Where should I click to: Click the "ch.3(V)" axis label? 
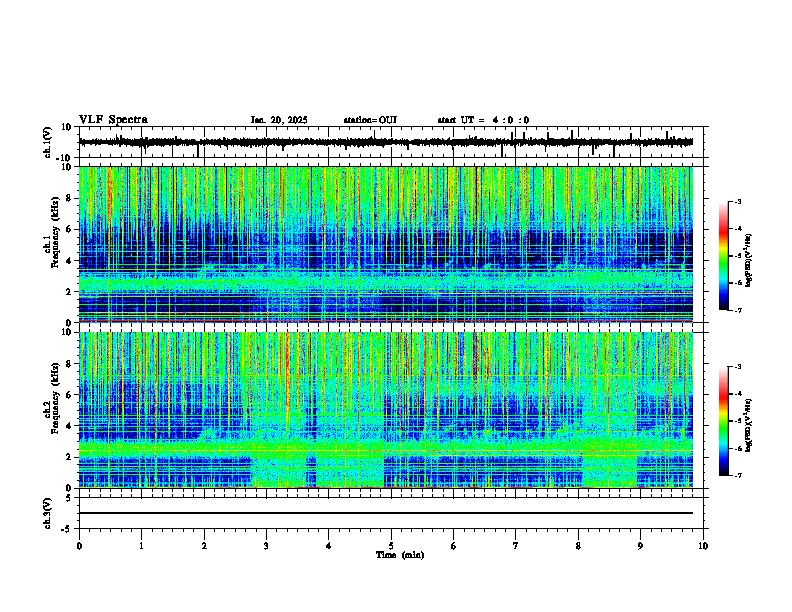[48, 513]
